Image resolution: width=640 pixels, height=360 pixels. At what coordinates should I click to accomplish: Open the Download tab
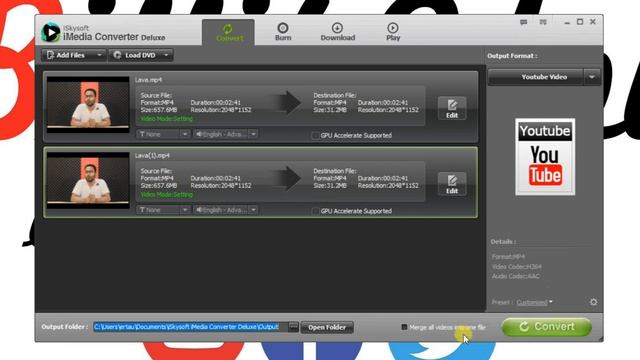point(338,32)
